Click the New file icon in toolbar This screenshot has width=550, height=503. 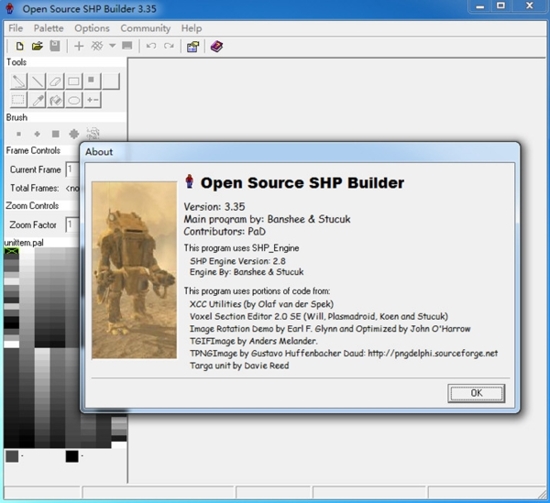click(x=20, y=46)
